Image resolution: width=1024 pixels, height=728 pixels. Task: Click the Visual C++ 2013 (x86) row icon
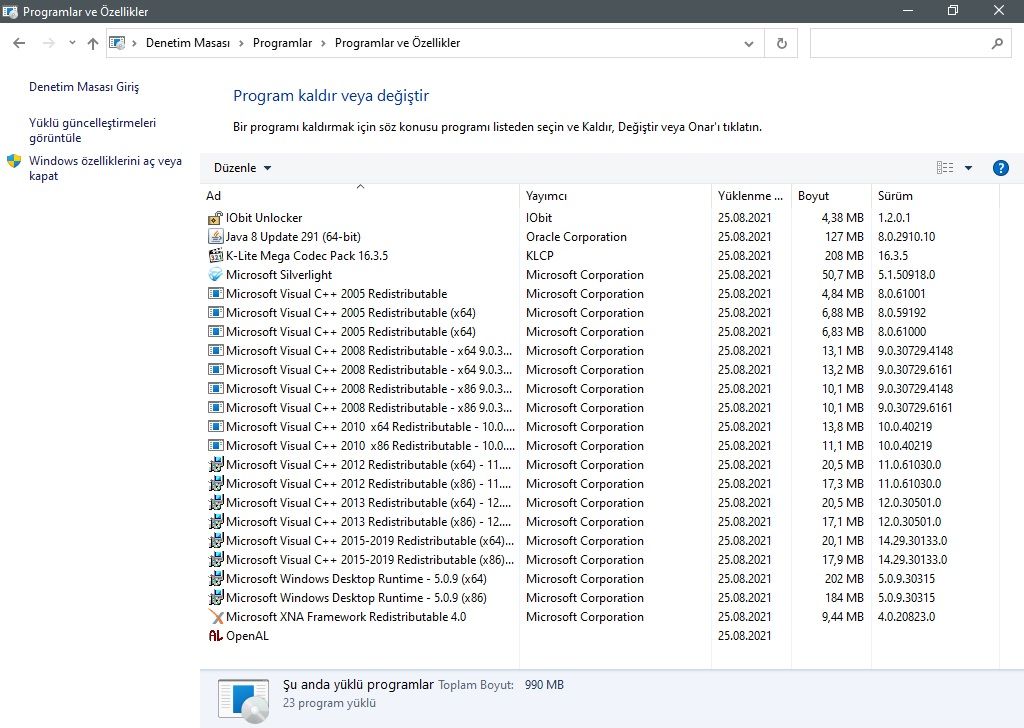tap(216, 522)
